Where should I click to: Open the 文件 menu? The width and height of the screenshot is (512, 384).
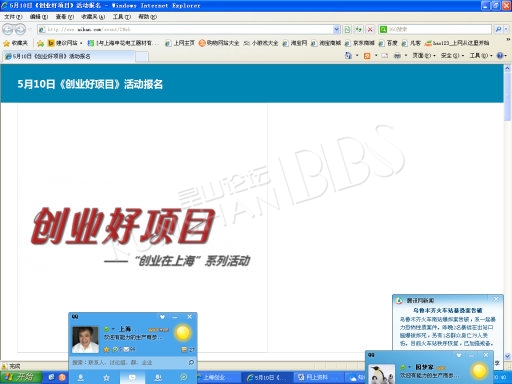[13, 16]
